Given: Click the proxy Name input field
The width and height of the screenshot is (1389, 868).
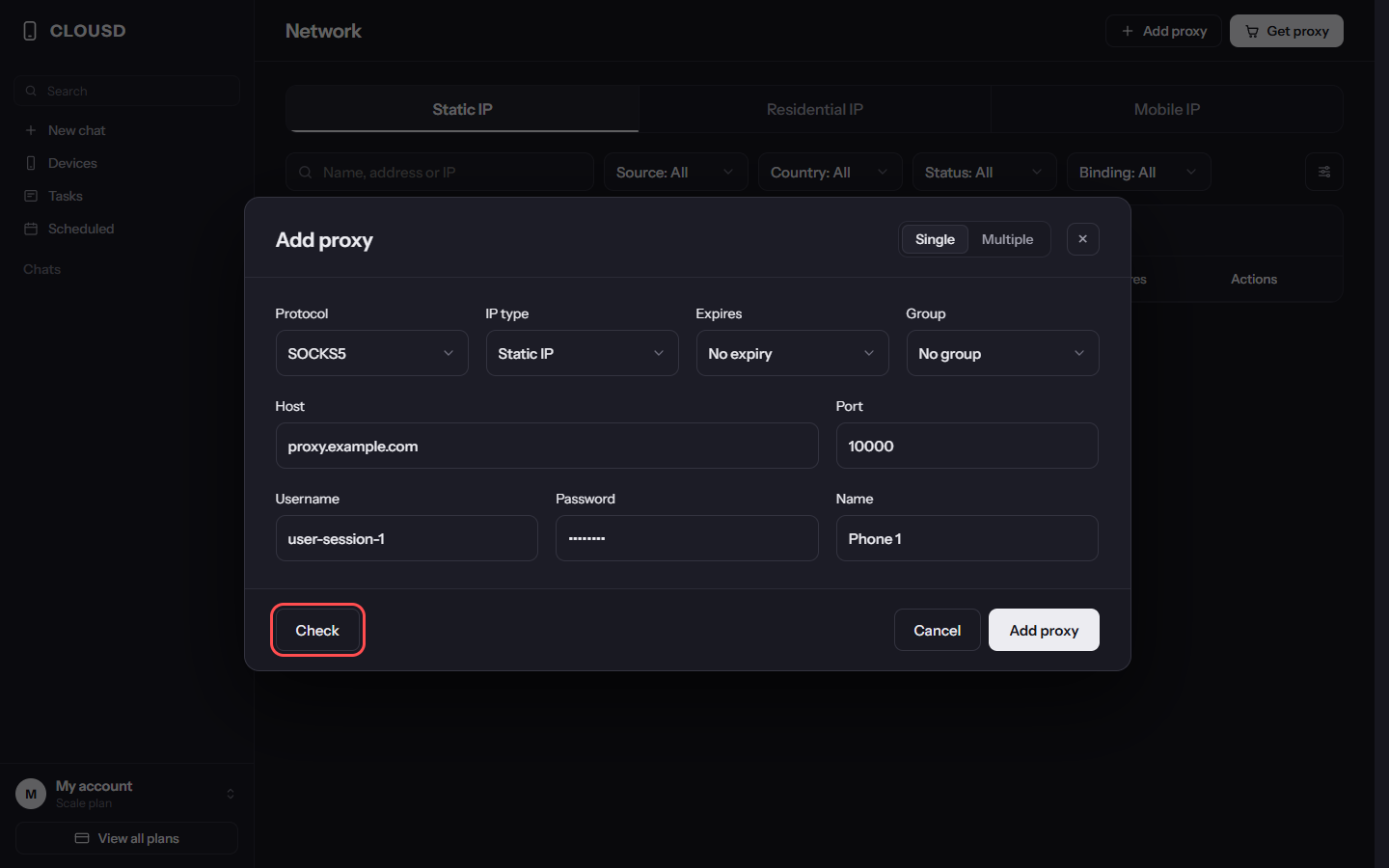Looking at the screenshot, I should tap(967, 538).
